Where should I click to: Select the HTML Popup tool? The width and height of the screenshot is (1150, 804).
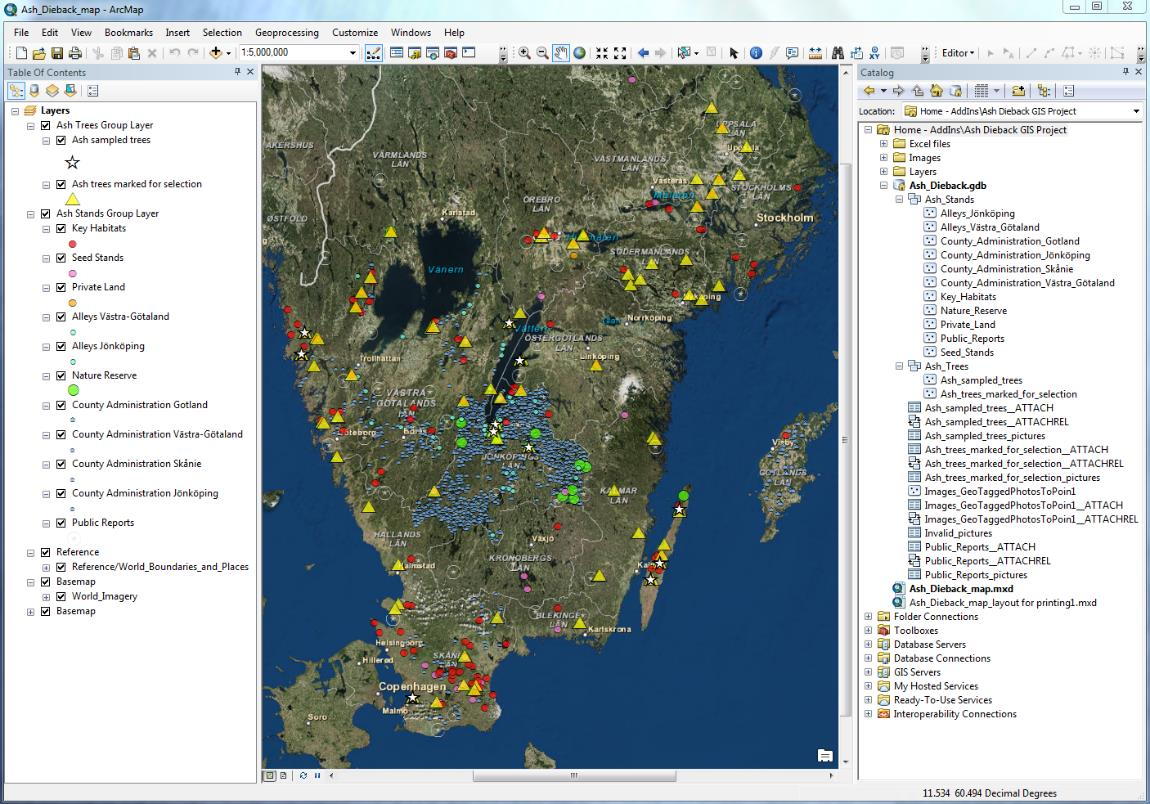[x=792, y=53]
